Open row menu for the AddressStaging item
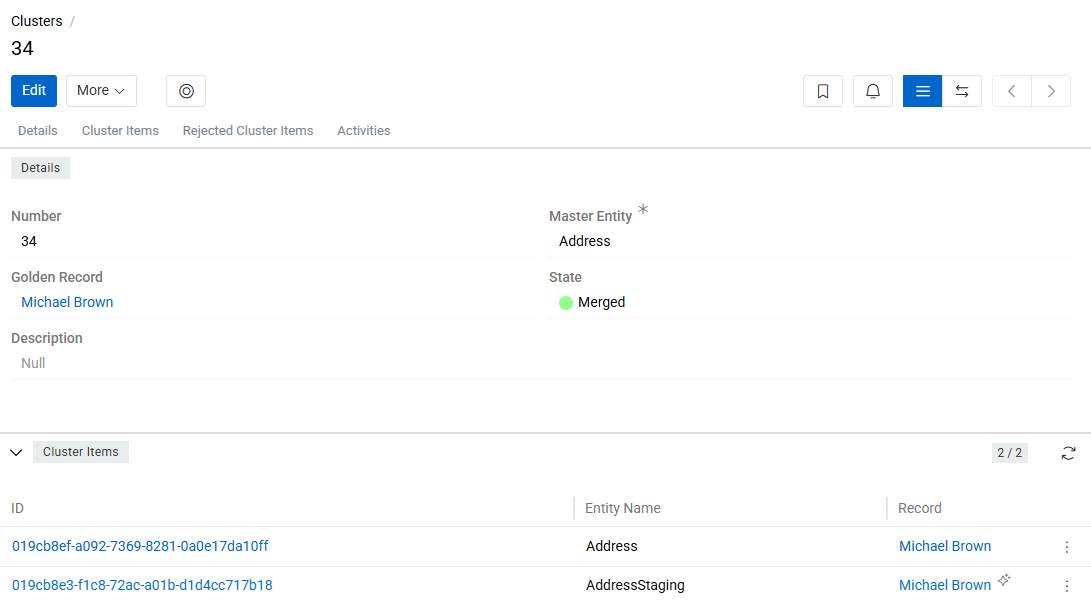The height and width of the screenshot is (610, 1091). click(x=1067, y=586)
